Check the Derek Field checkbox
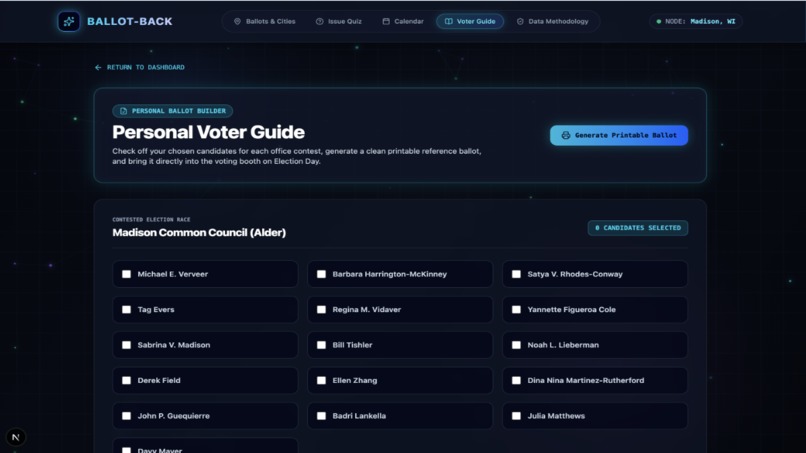The width and height of the screenshot is (806, 453). coord(126,380)
